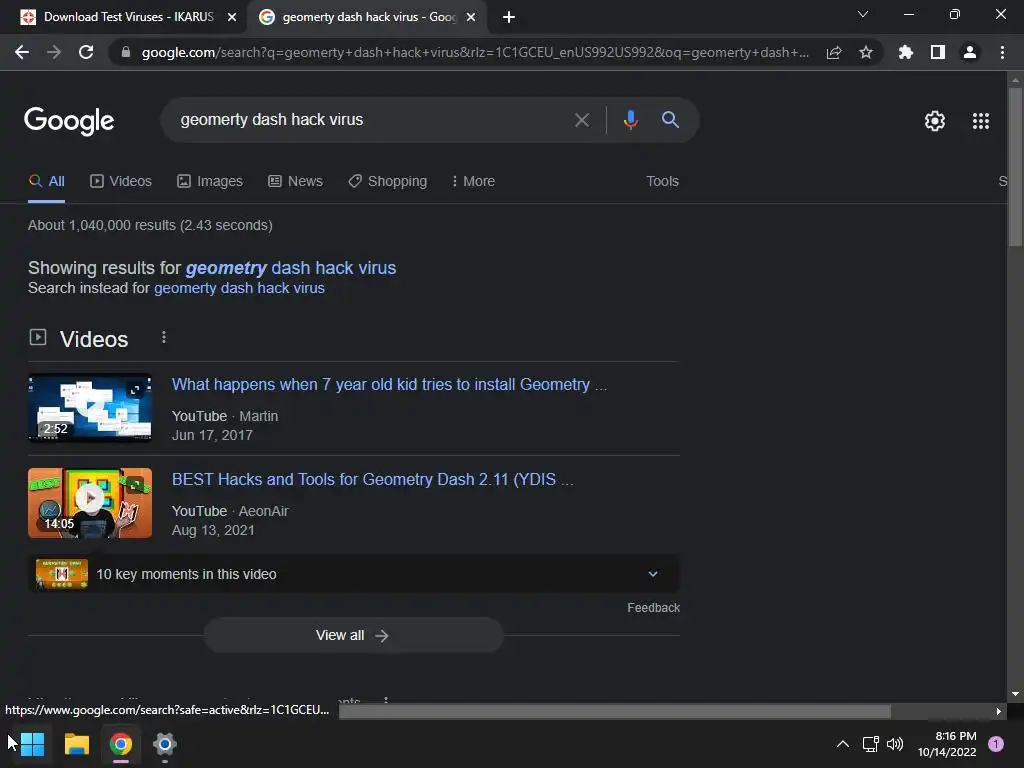Image resolution: width=1024 pixels, height=768 pixels.
Task: Close the Download Test Viruses tab
Action: pyautogui.click(x=232, y=17)
